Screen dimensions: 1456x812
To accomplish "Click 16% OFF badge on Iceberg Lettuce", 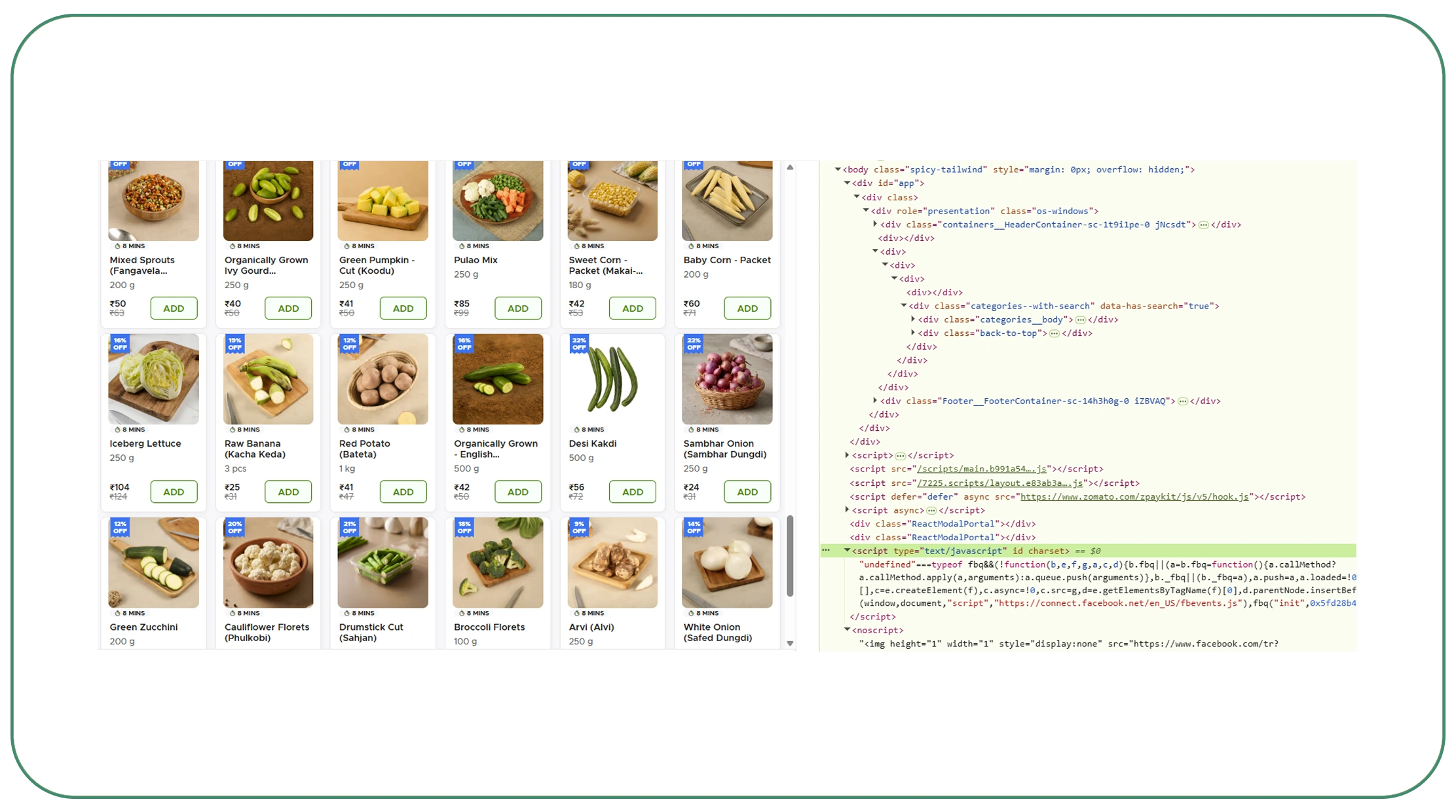I will (x=120, y=344).
